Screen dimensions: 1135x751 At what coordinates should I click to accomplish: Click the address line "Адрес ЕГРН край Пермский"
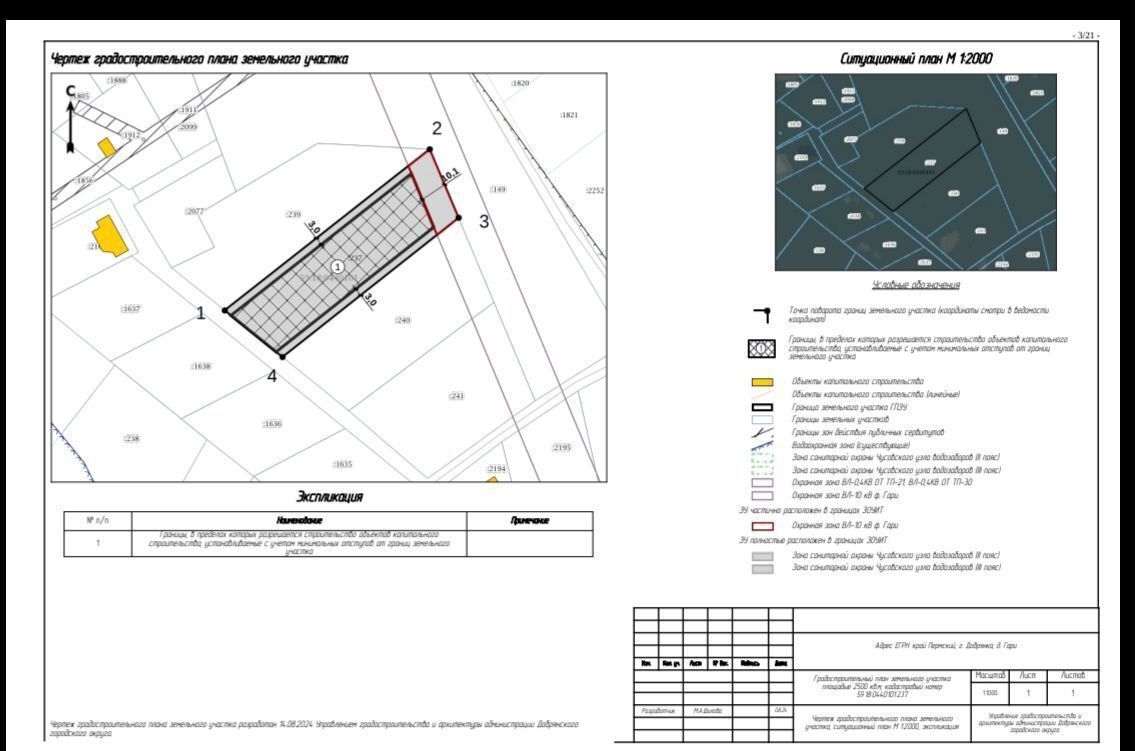tap(946, 645)
